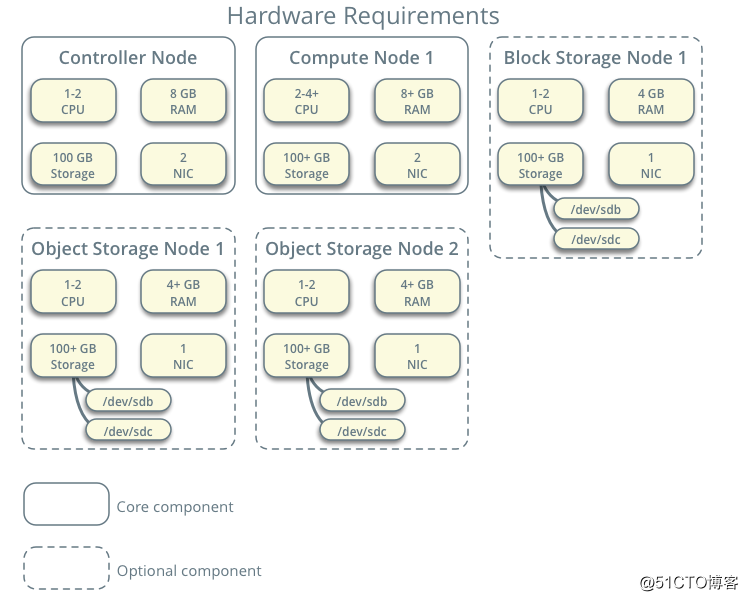Click Compute Node 8+ GB RAM box
This screenshot has height=601, width=748.
click(417, 101)
